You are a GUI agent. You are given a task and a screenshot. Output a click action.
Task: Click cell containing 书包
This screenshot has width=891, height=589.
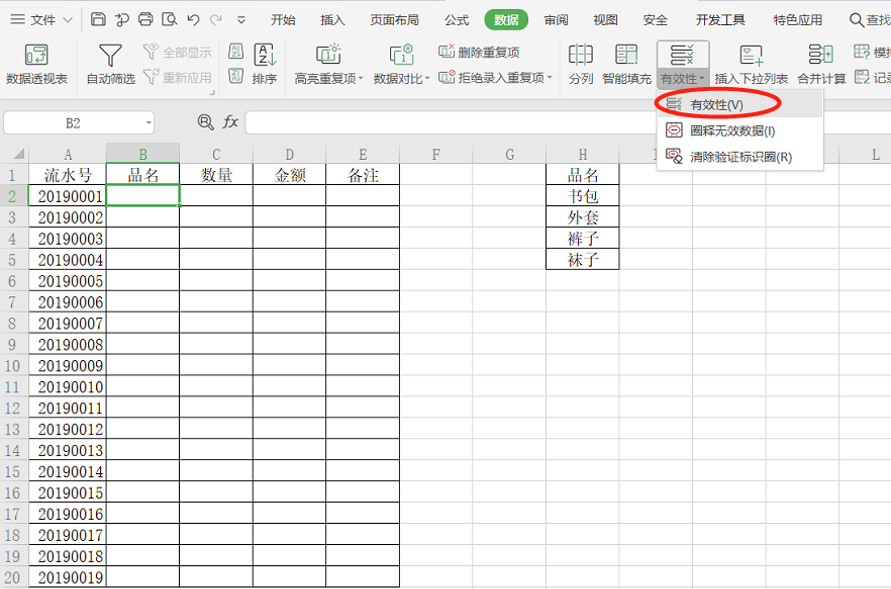coord(582,196)
